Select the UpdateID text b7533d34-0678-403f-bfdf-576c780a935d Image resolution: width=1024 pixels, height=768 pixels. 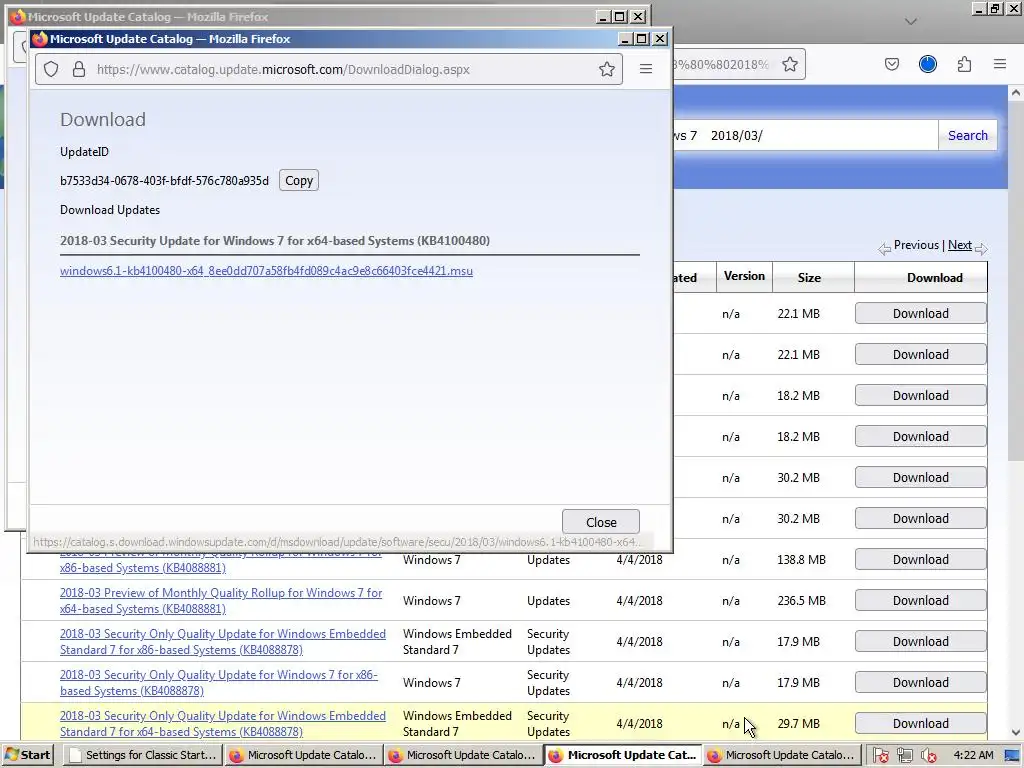(165, 181)
